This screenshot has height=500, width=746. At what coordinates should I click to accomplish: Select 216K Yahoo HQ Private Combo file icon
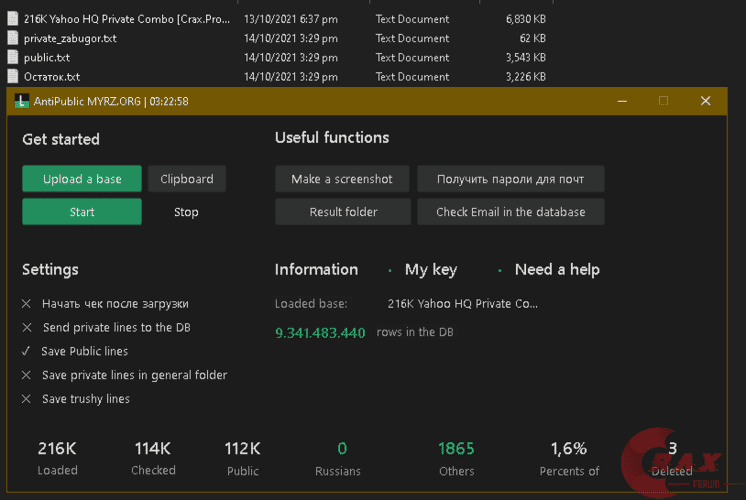coord(13,19)
